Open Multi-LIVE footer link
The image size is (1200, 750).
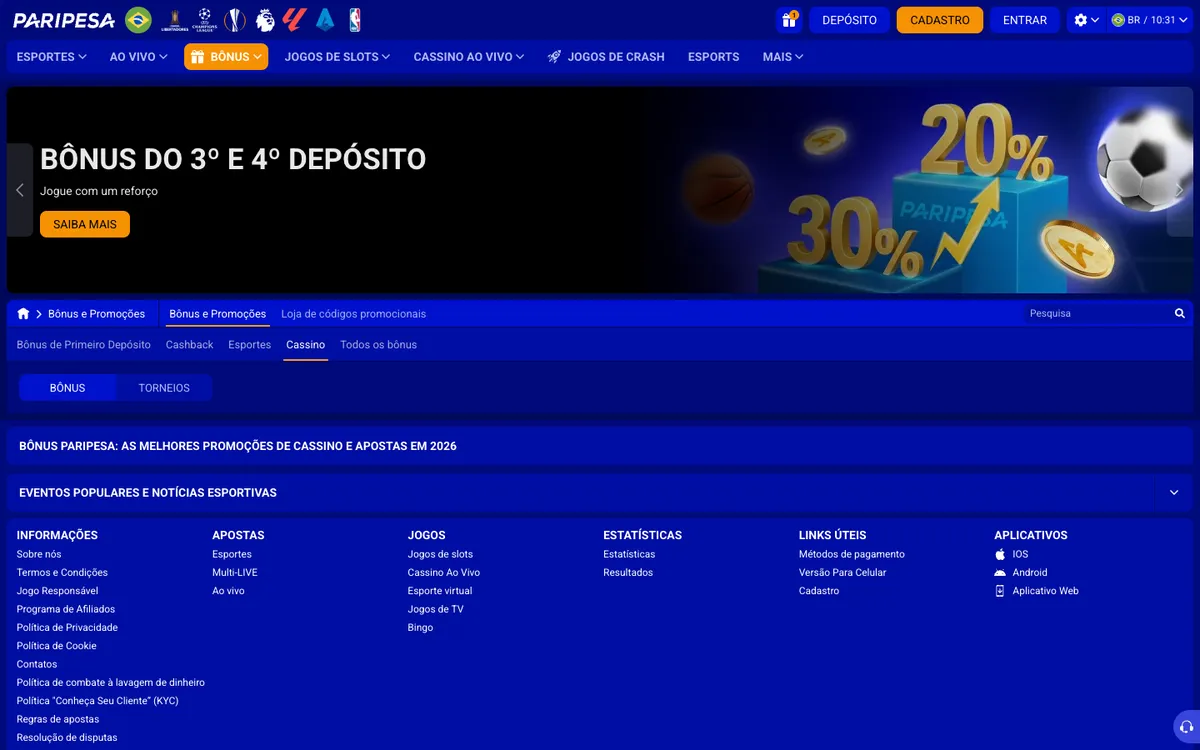pyautogui.click(x=235, y=573)
